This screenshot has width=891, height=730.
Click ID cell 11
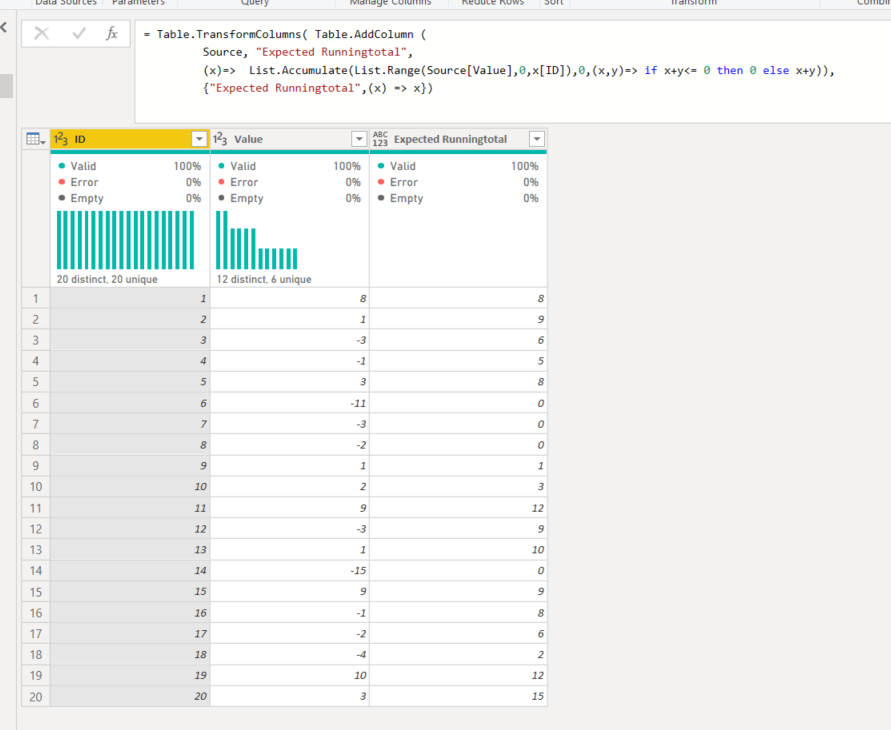pyautogui.click(x=130, y=508)
